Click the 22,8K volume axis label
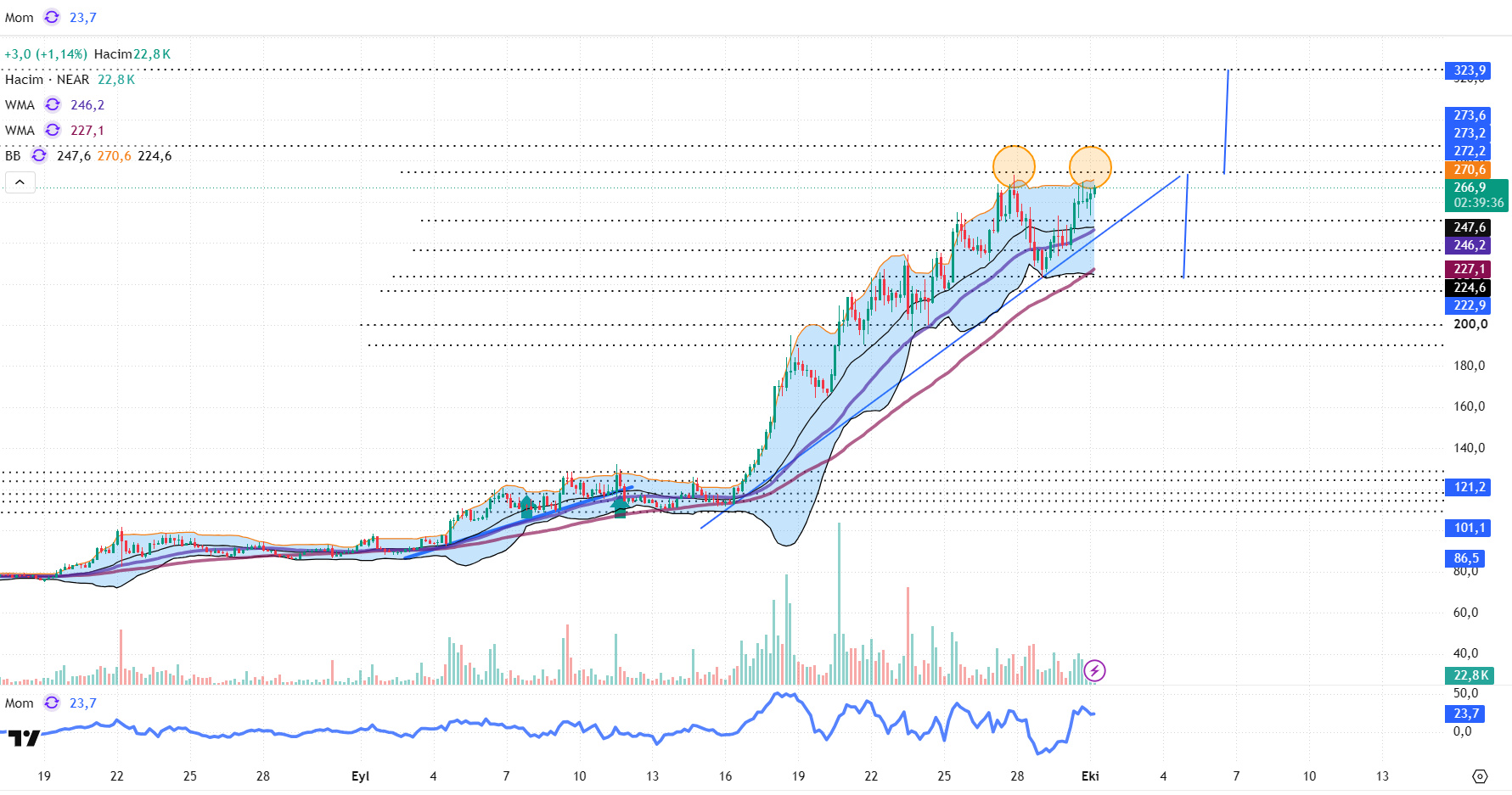1512x795 pixels. [1469, 675]
